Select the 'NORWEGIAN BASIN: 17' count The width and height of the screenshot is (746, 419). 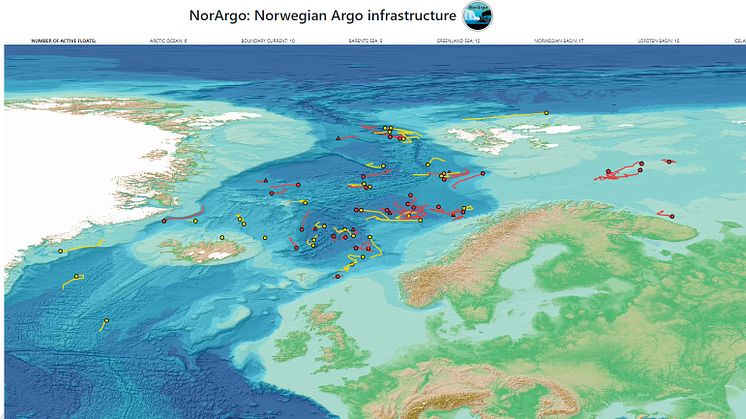(x=559, y=41)
